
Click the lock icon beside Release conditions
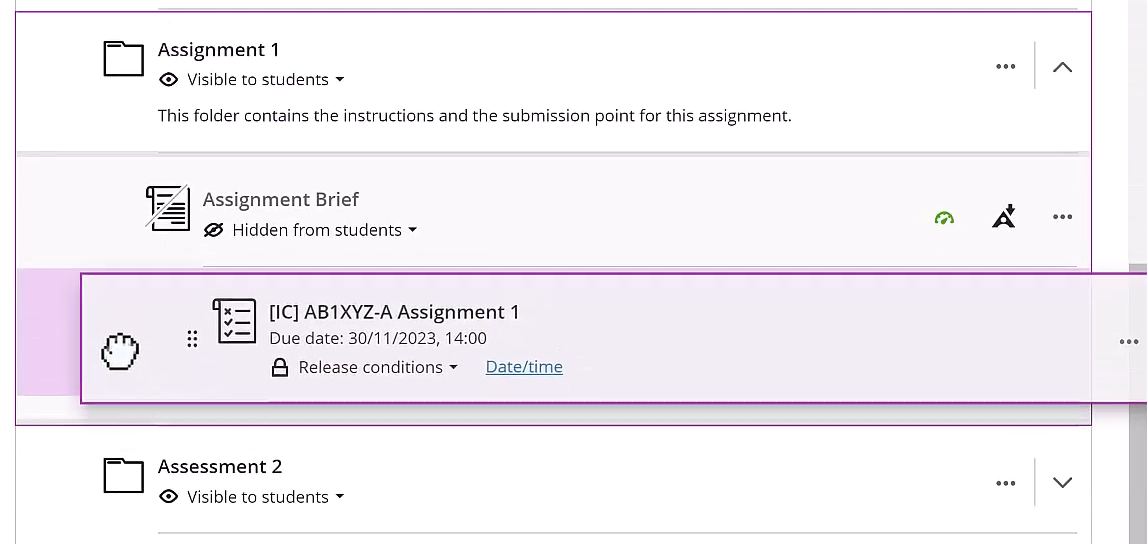(x=281, y=368)
